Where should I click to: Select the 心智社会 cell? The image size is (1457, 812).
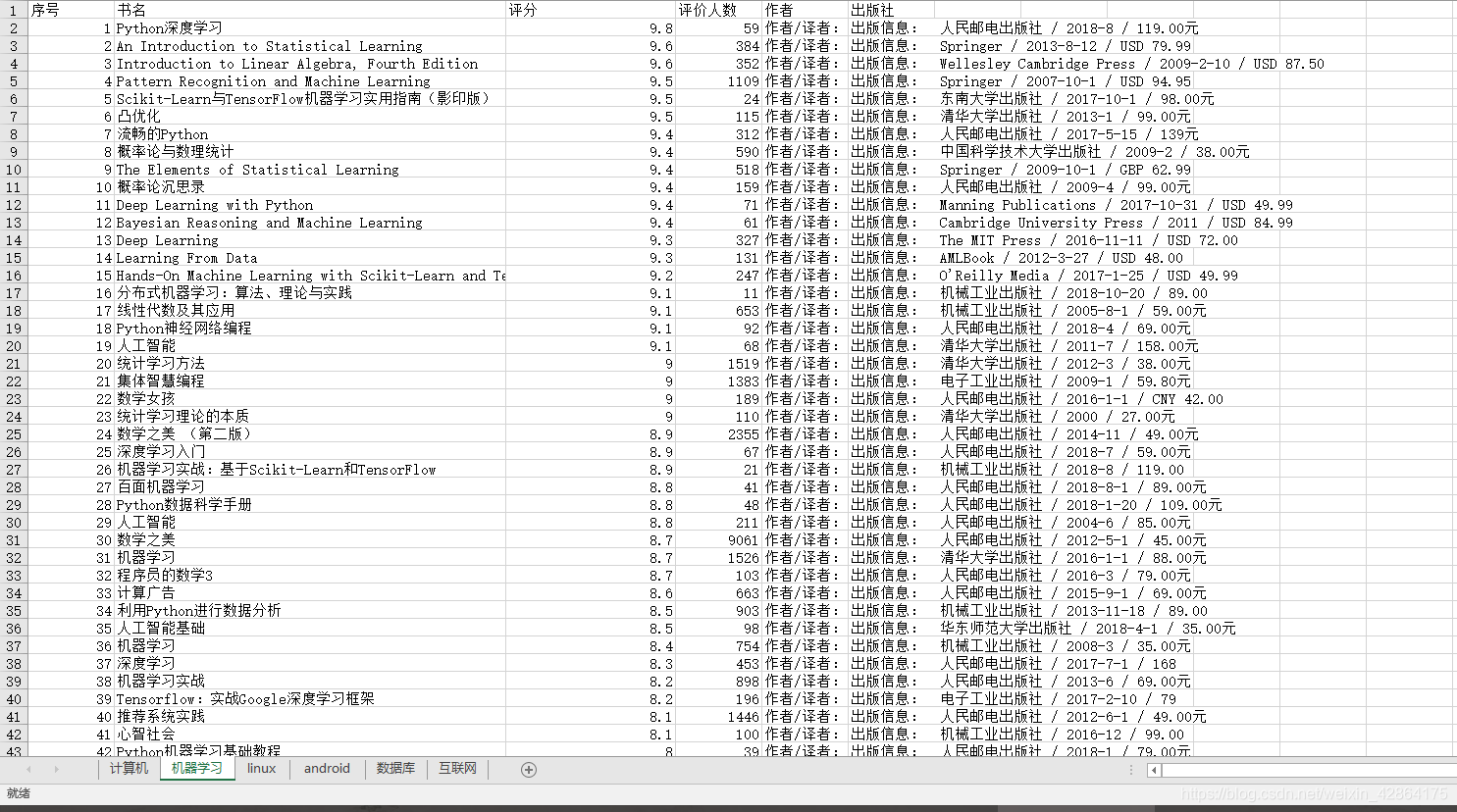point(310,735)
